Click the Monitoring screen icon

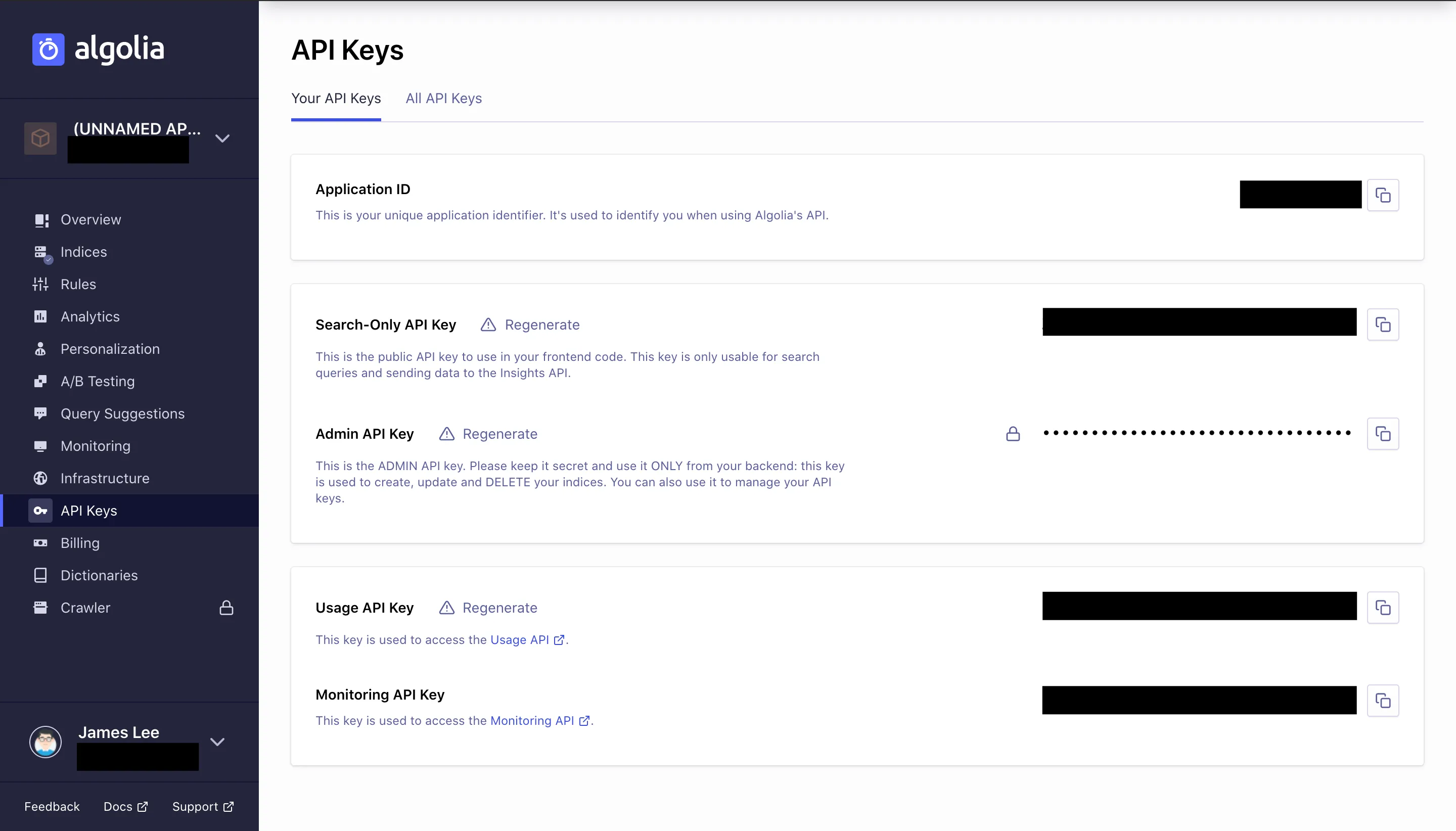40,446
